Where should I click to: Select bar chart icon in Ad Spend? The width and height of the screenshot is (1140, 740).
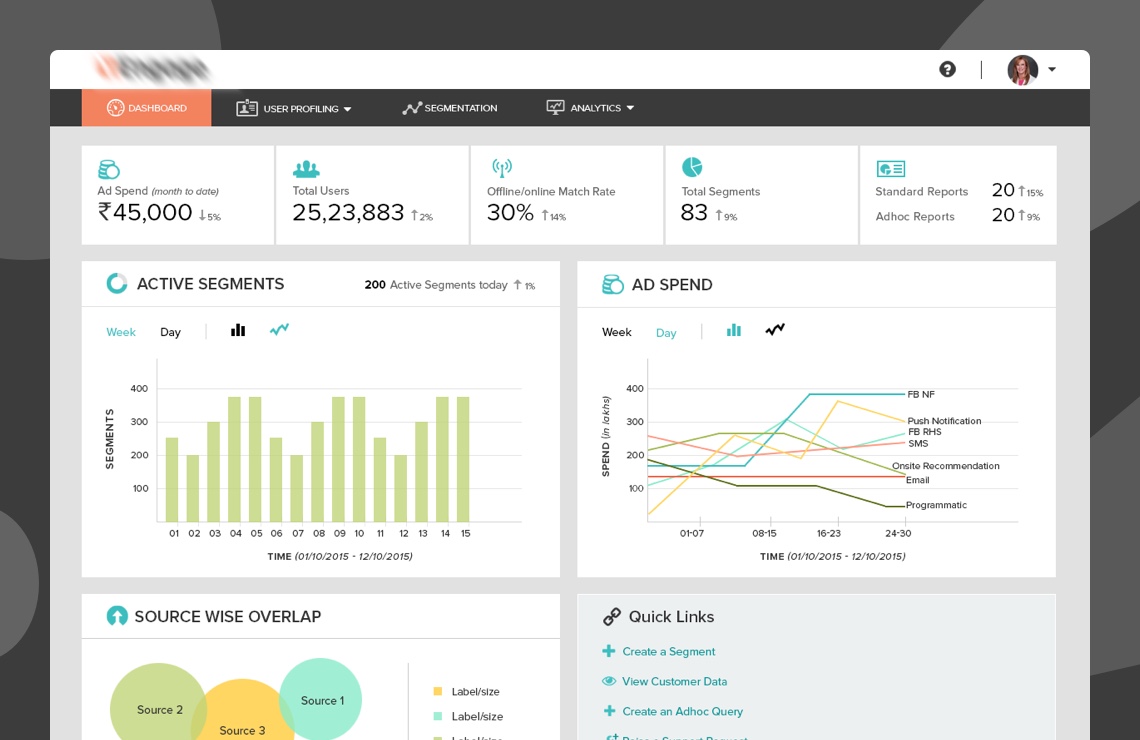733,330
